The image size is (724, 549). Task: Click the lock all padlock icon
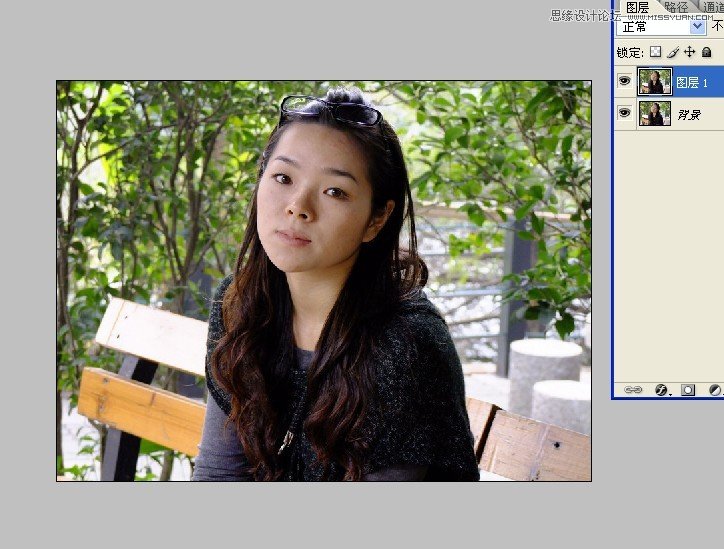coord(706,52)
